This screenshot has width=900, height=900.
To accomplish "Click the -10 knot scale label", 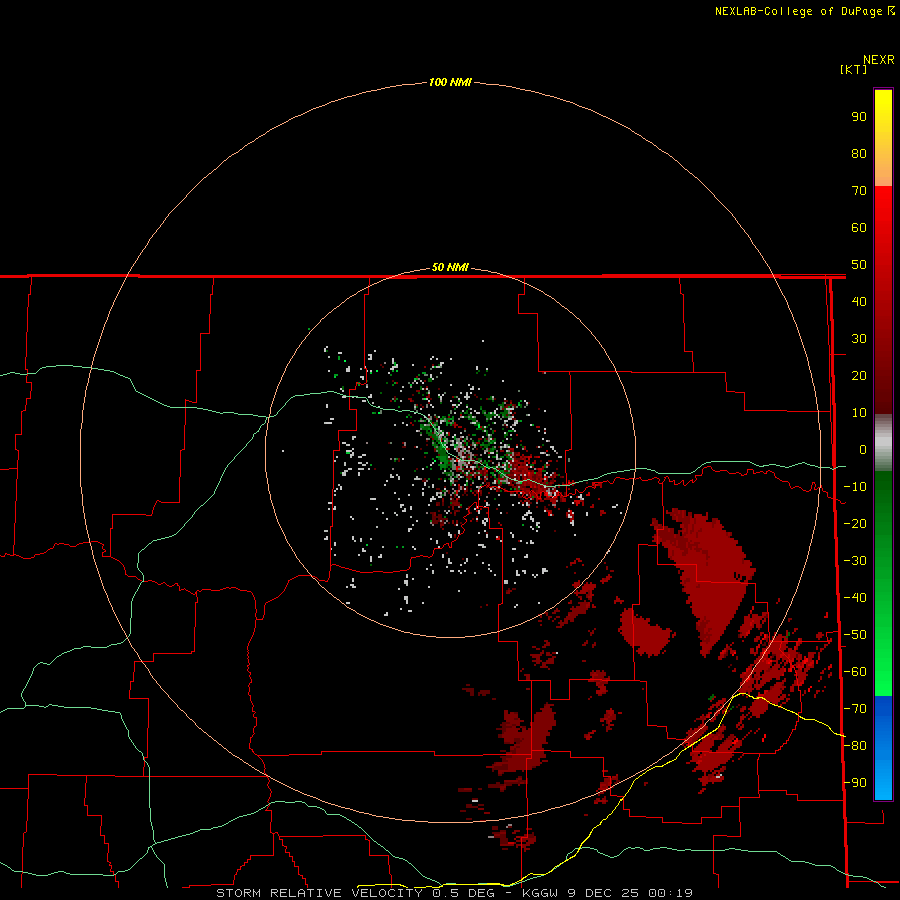I will pyautogui.click(x=855, y=487).
